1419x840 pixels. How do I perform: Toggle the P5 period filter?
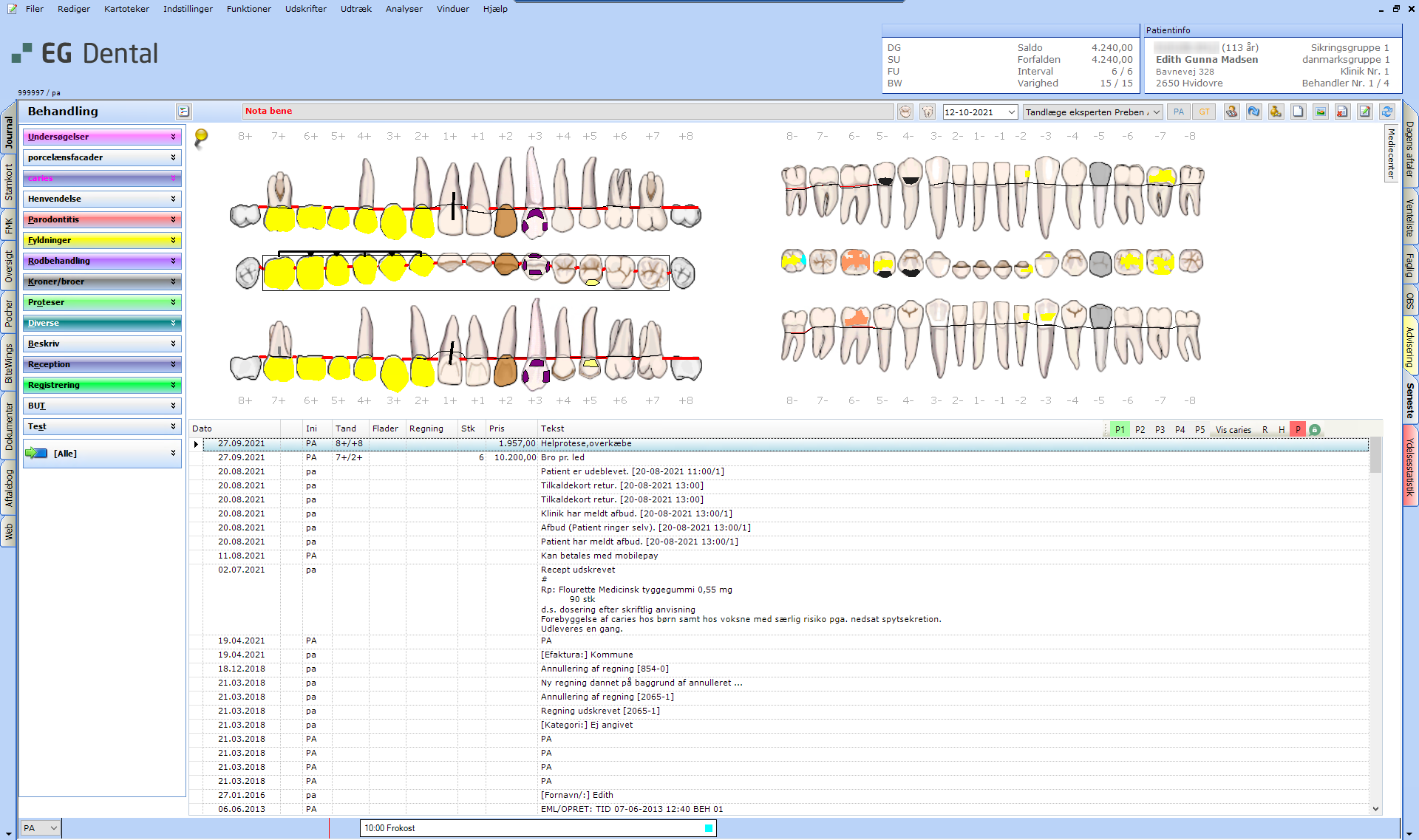click(1200, 430)
